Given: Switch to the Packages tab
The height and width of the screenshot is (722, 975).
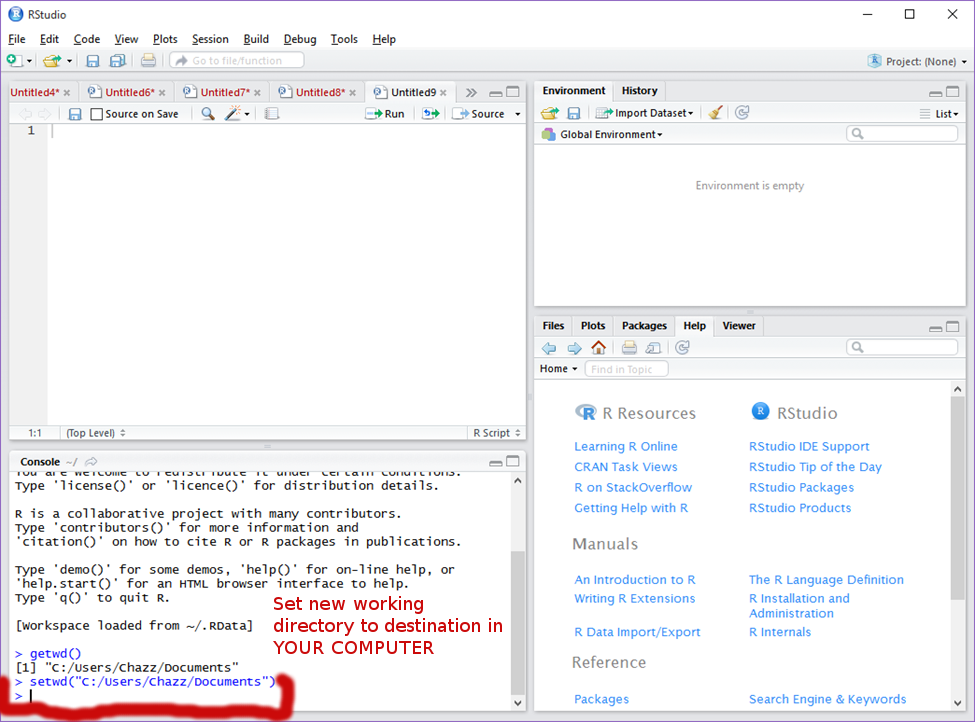Looking at the screenshot, I should [x=644, y=326].
